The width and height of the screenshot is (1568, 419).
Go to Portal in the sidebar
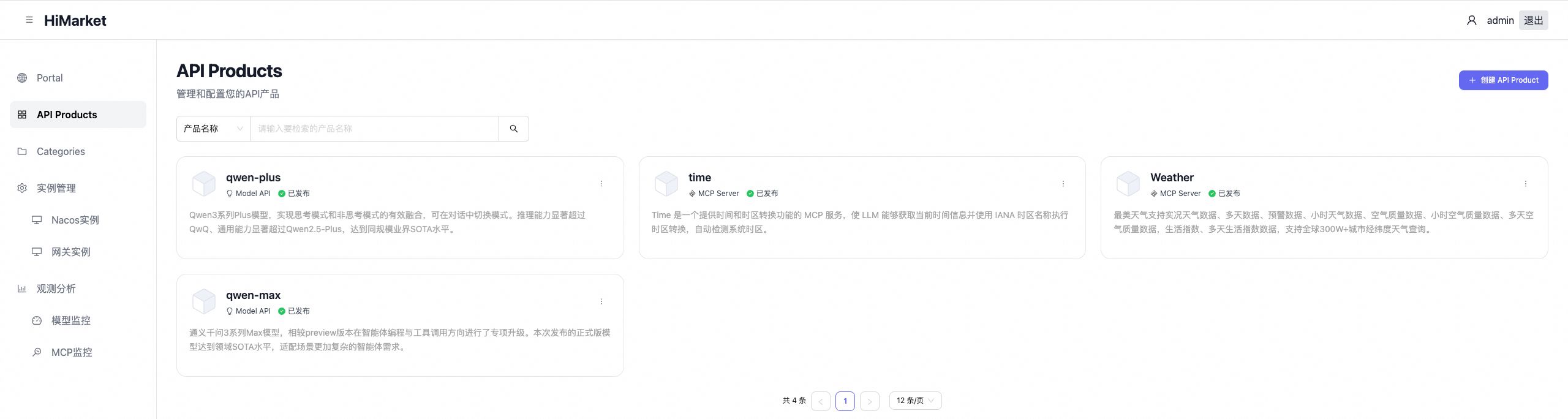click(50, 78)
